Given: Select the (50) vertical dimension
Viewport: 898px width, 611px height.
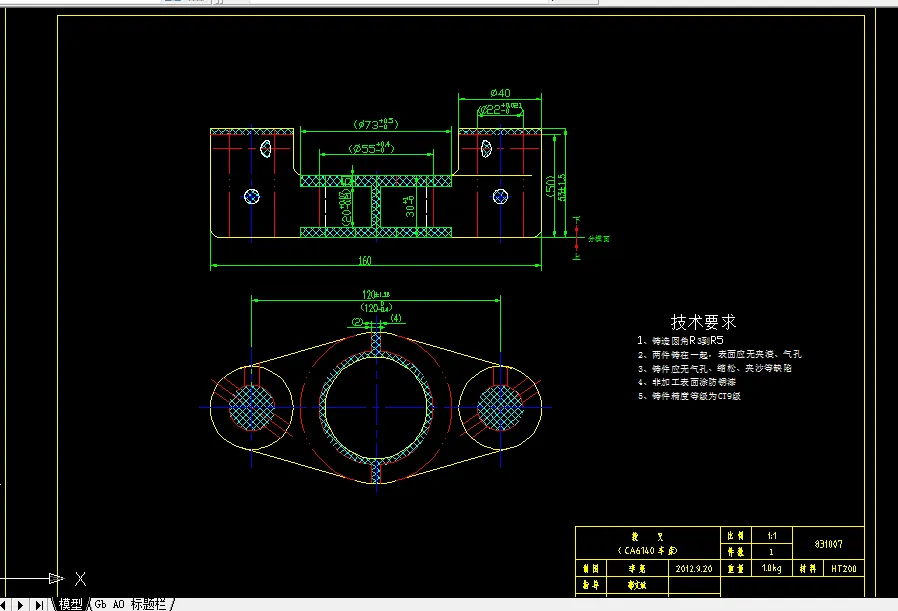Looking at the screenshot, I should 550,187.
